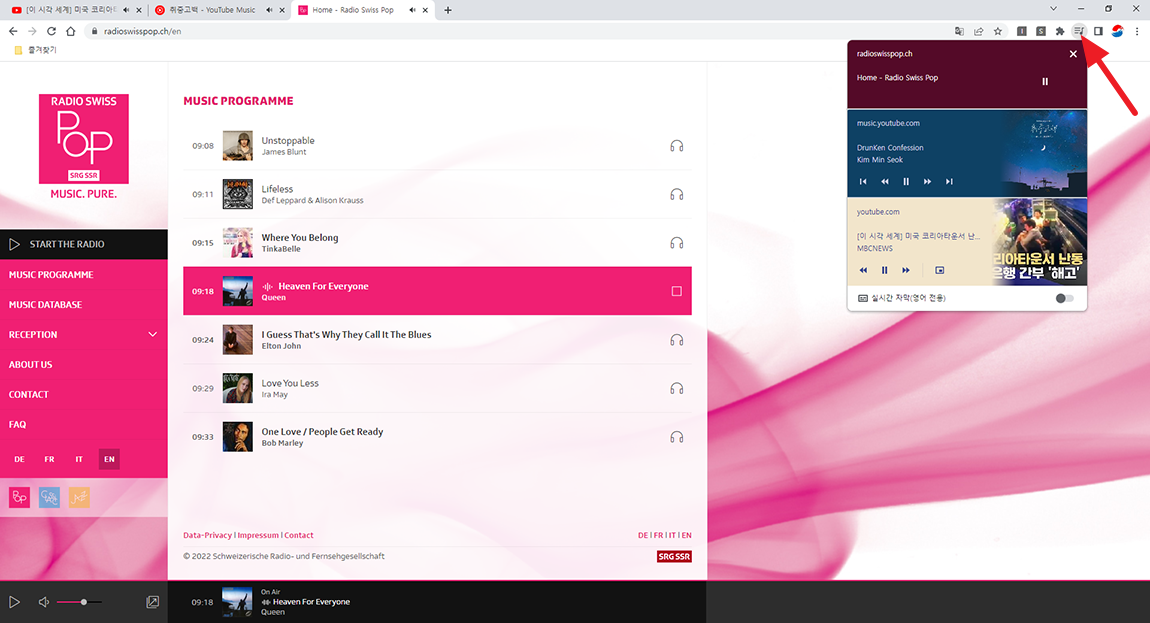The width and height of the screenshot is (1150, 623).
Task: Click the address bar URL
Action: coord(142,31)
